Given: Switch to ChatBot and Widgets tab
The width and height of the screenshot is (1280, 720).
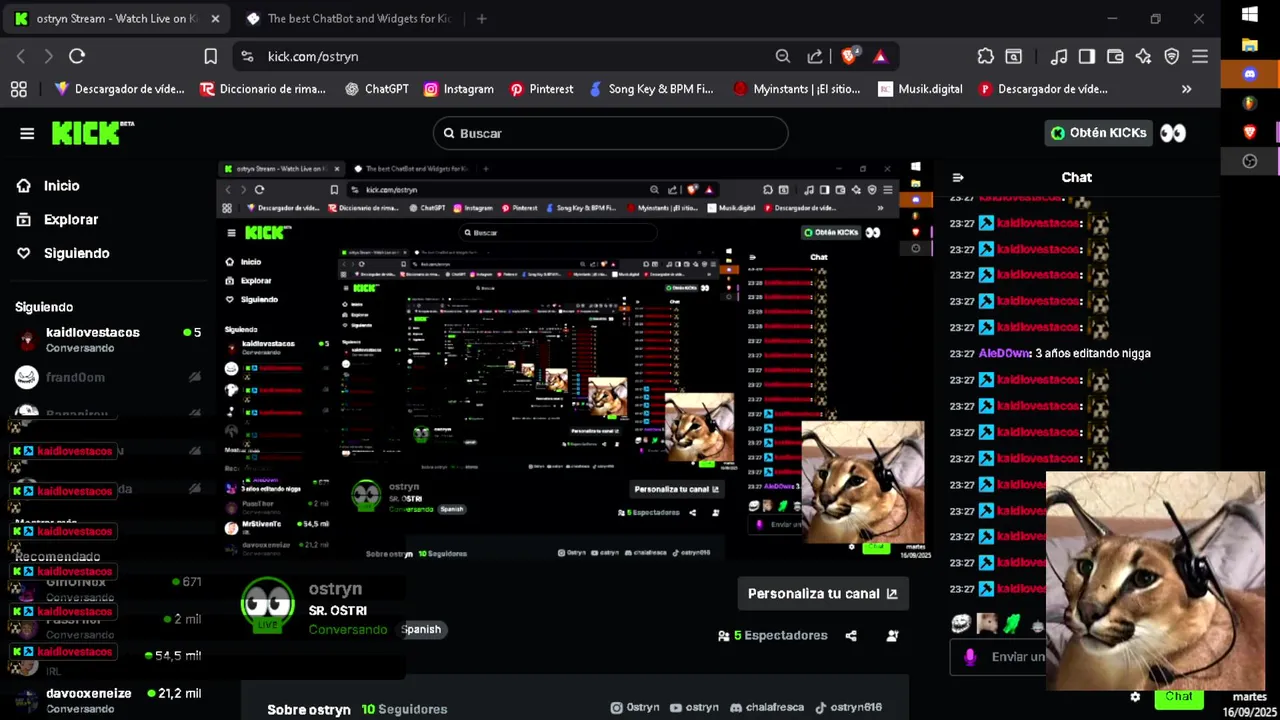Looking at the screenshot, I should (x=349, y=19).
